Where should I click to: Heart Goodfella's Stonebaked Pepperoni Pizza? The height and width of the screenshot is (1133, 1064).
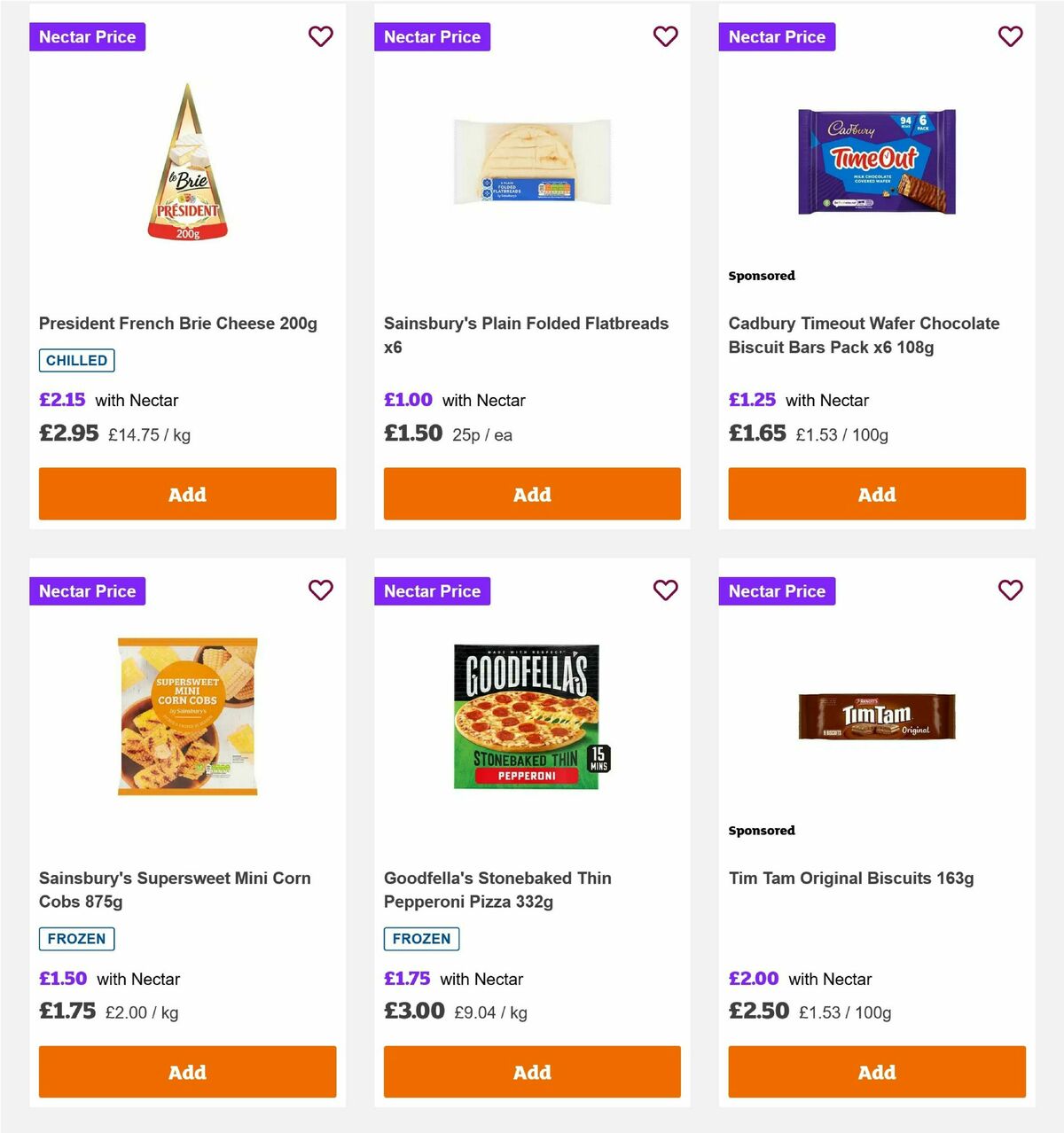tap(665, 590)
